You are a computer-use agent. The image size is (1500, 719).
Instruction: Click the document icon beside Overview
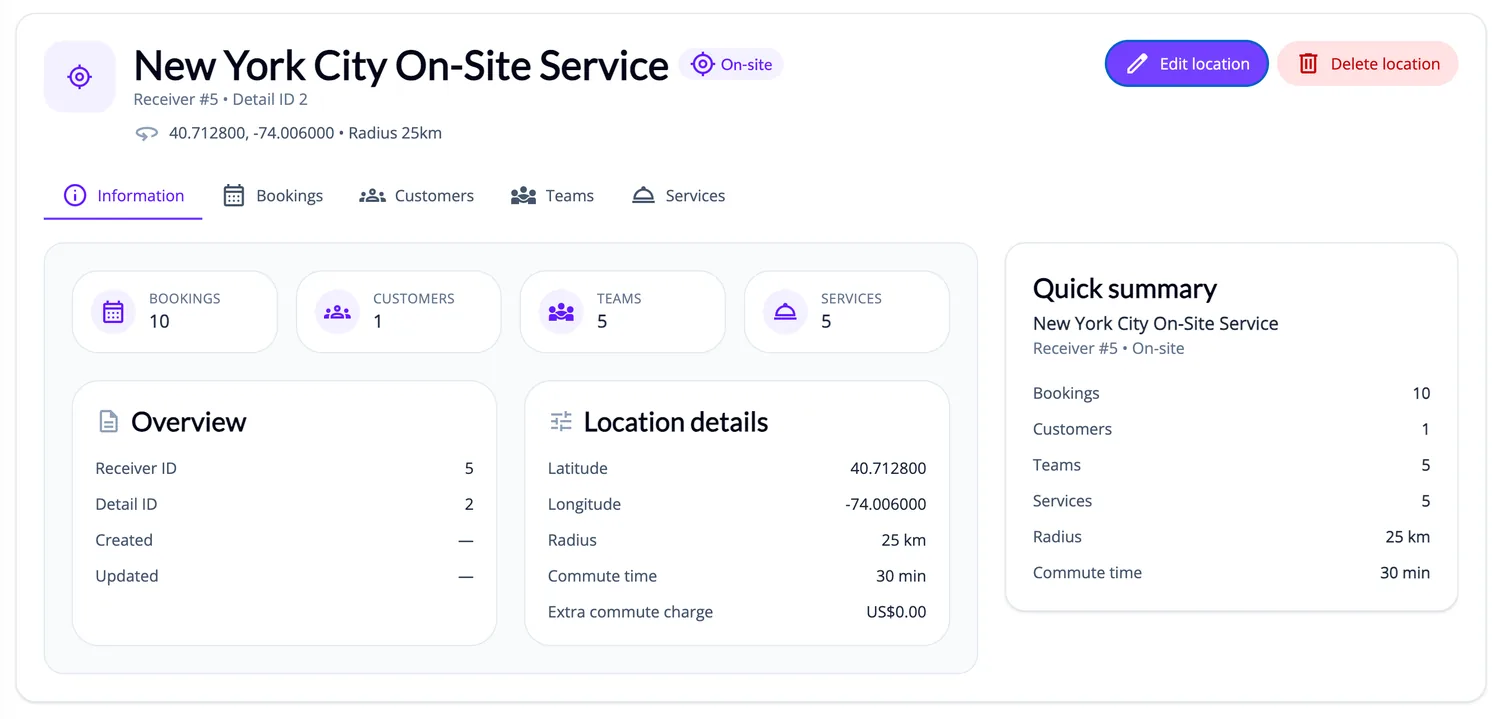108,422
